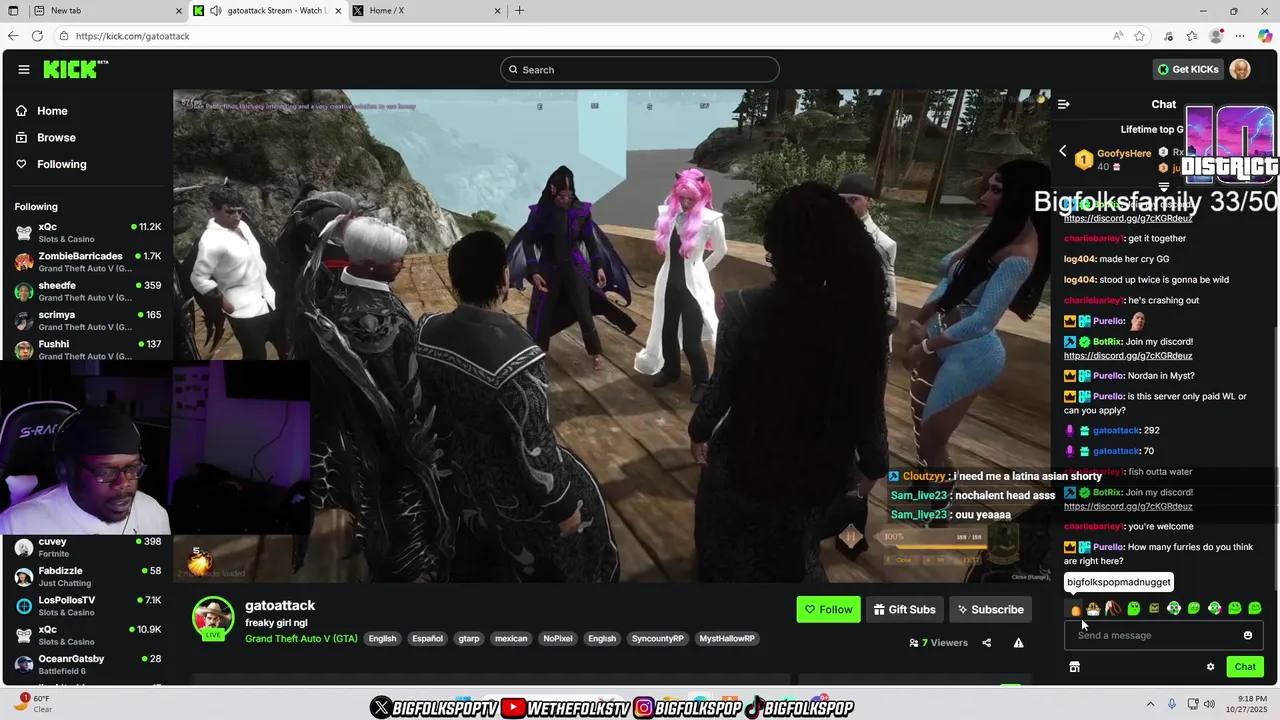Screen dimensions: 1280x720
Task: Close the Home / X tab
Action: tap(496, 11)
